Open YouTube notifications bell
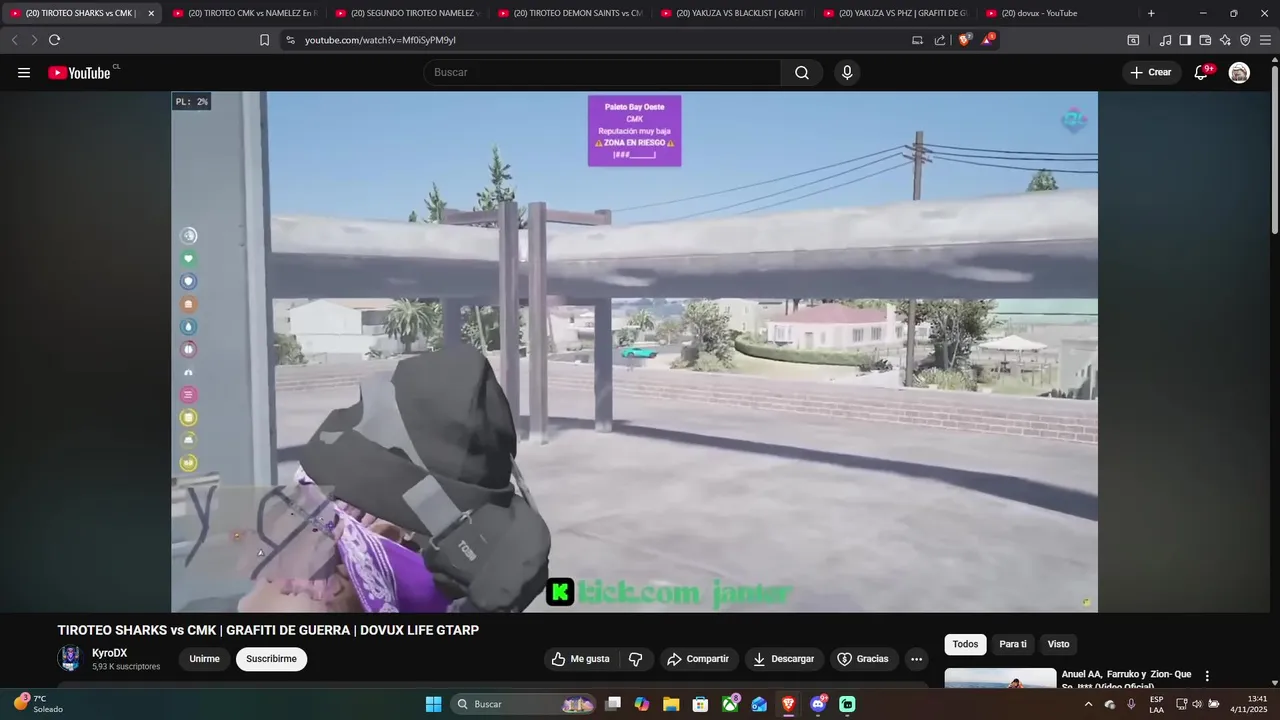This screenshot has width=1280, height=720. [x=1201, y=72]
